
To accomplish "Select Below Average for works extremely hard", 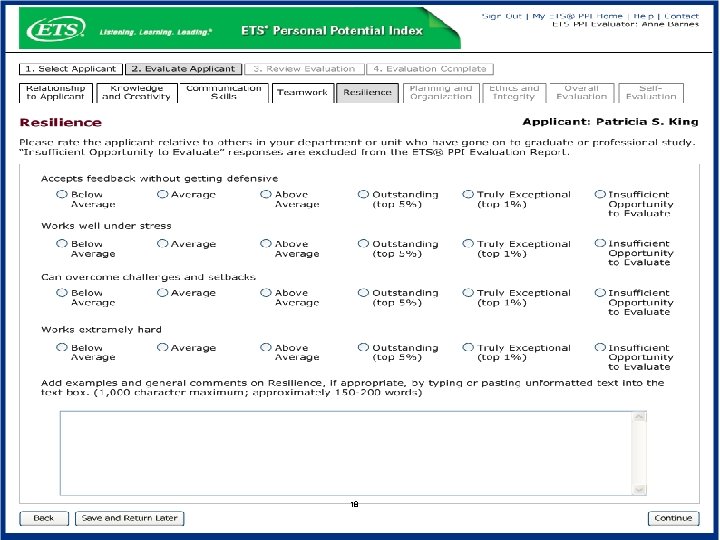I will pos(62,348).
